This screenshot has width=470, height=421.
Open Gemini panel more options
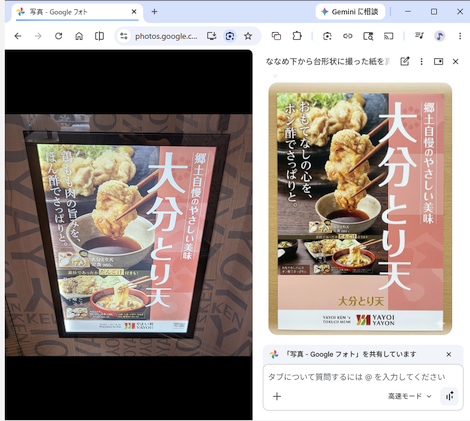421,61
